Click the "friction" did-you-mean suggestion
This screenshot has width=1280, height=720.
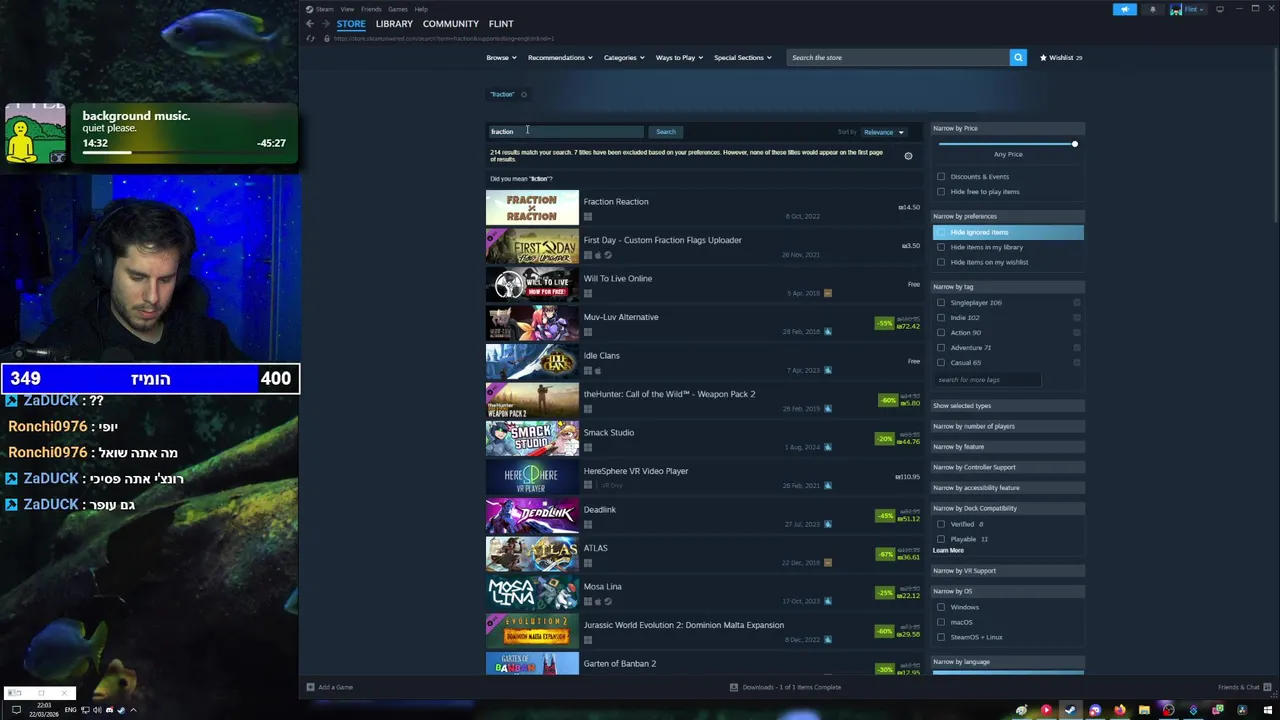coord(540,179)
